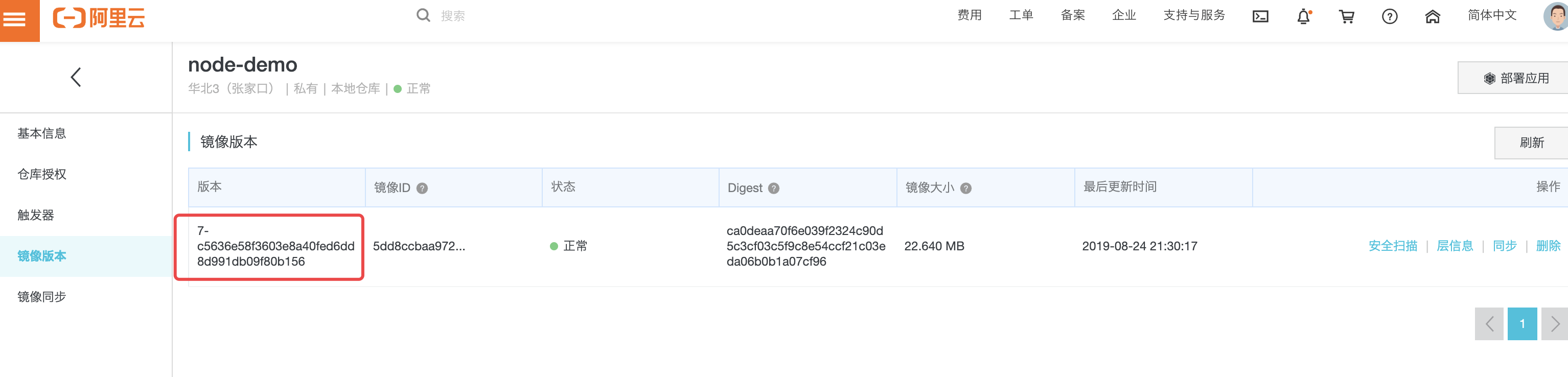Click help icon next to Digest

click(x=774, y=188)
